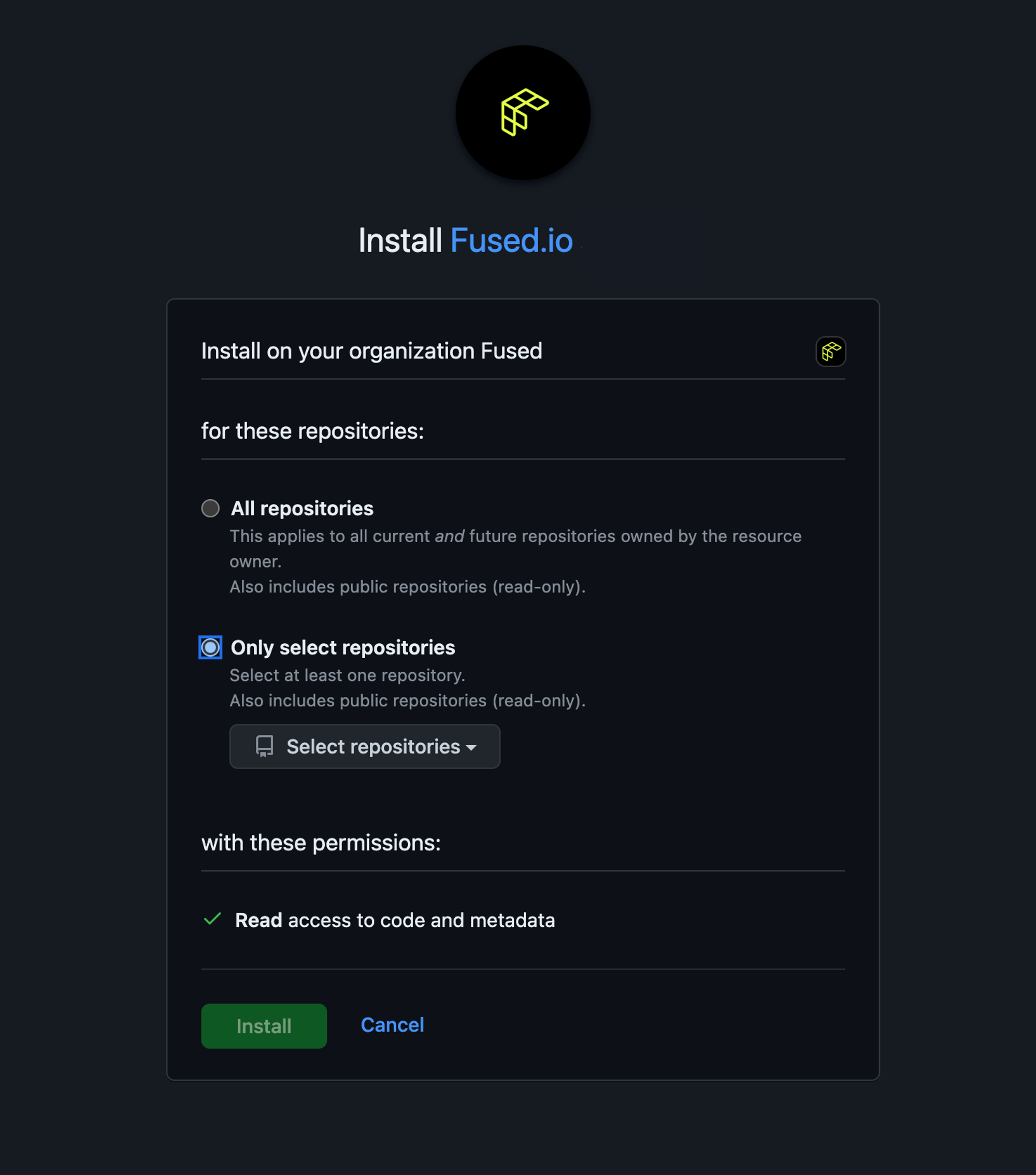Open the Select repositories dropdown
1036x1175 pixels.
click(x=365, y=746)
